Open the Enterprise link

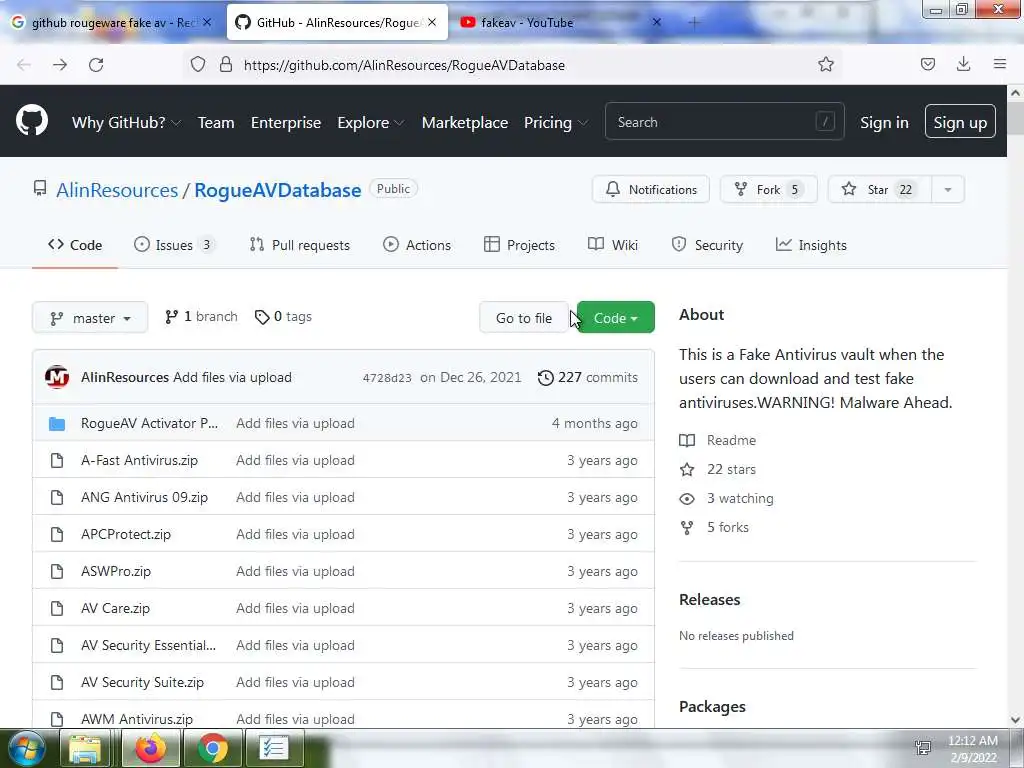pos(286,122)
